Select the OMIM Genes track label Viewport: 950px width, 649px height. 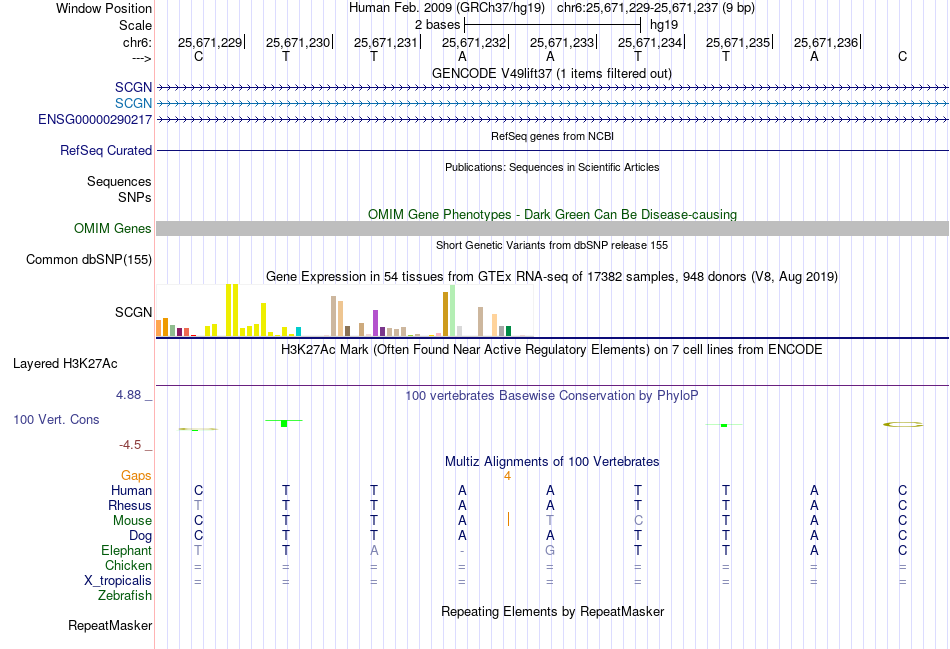pos(113,228)
